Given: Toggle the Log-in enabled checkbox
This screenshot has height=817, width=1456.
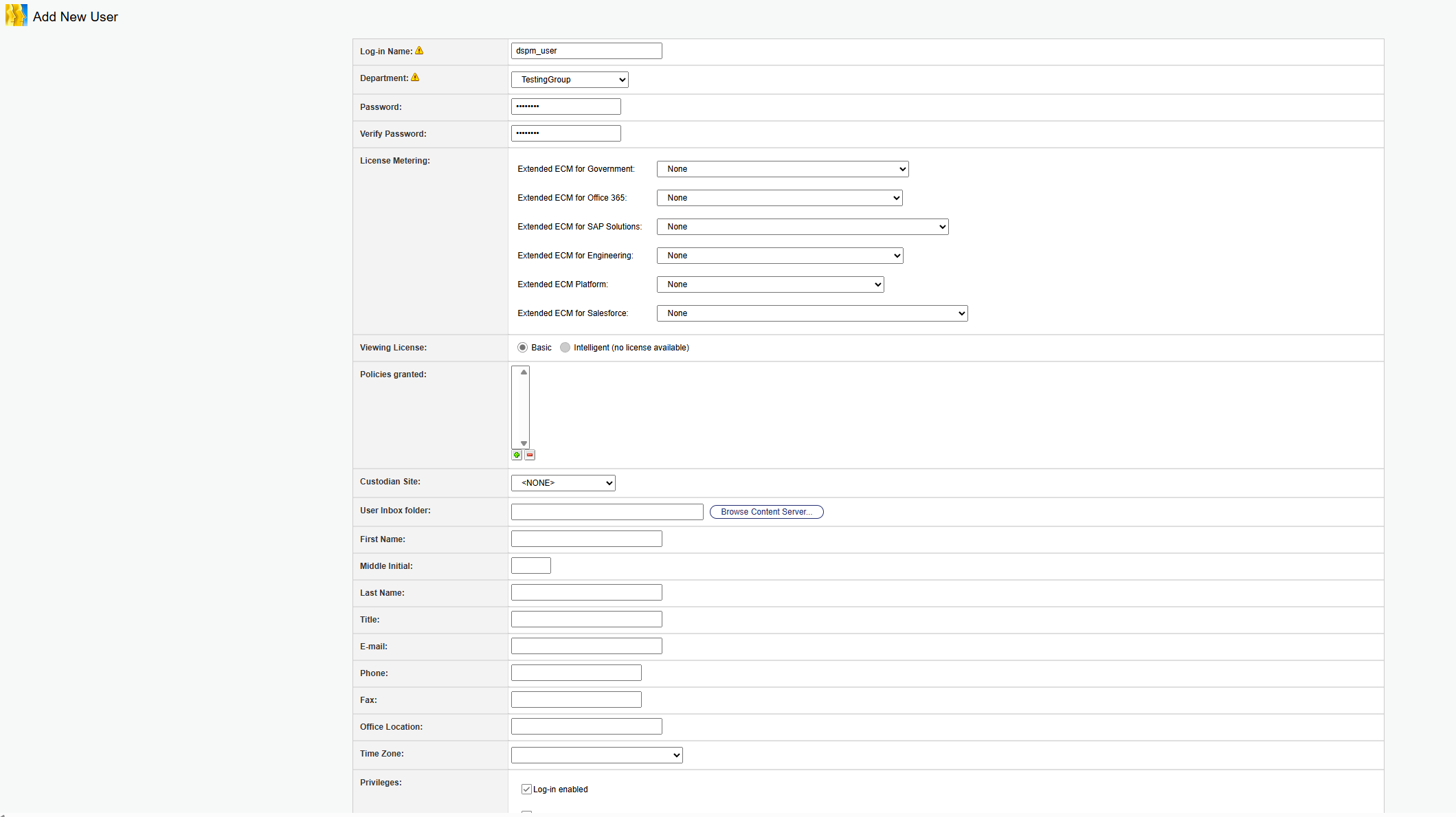Looking at the screenshot, I should pyautogui.click(x=526, y=790).
